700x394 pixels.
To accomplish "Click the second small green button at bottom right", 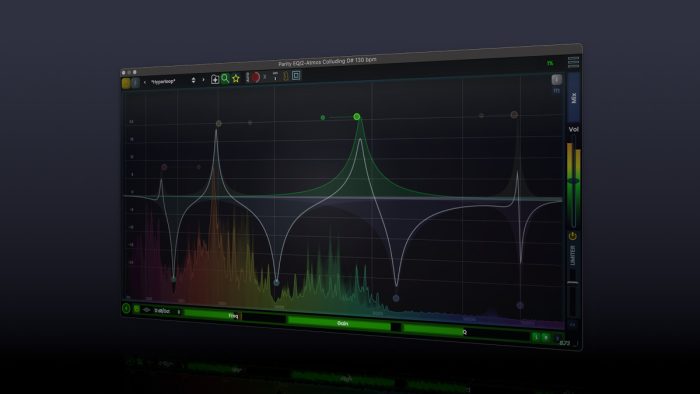I will tap(546, 338).
